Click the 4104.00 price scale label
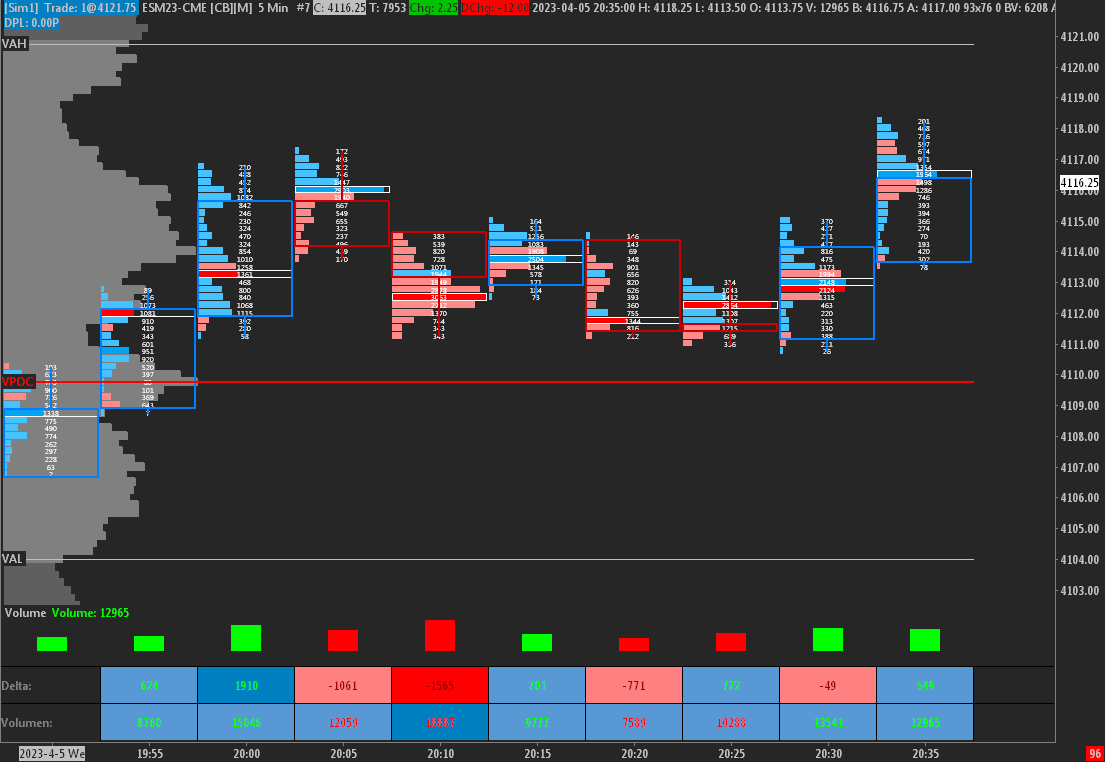 tap(1080, 559)
